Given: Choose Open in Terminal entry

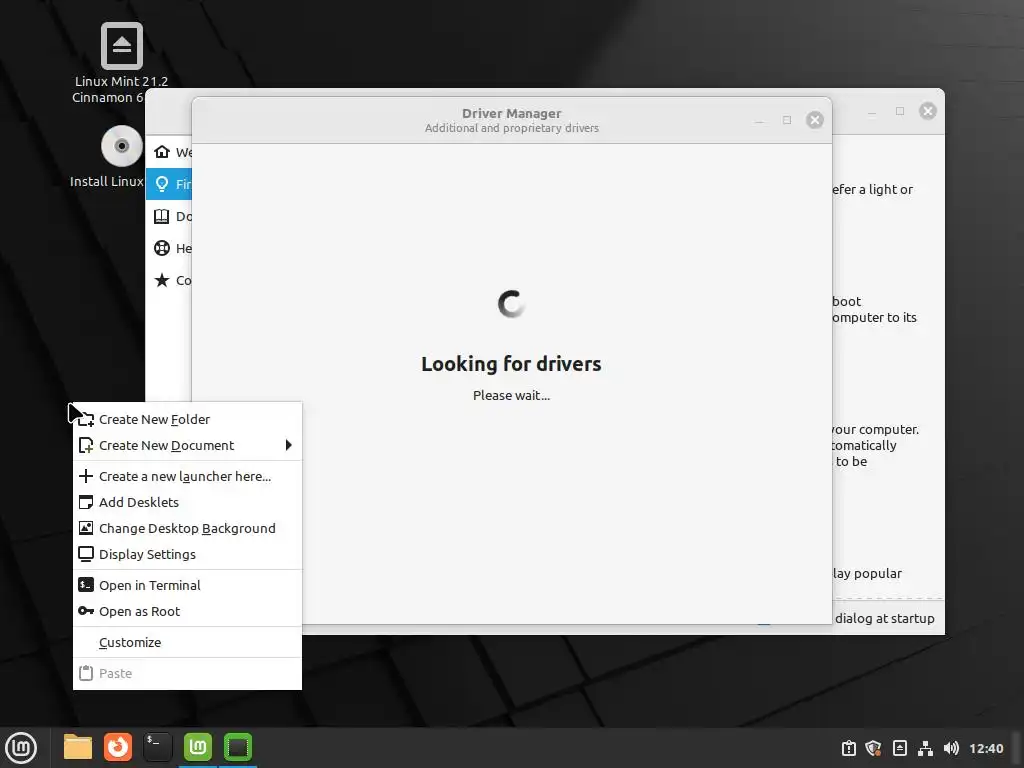Looking at the screenshot, I should pyautogui.click(x=187, y=585).
